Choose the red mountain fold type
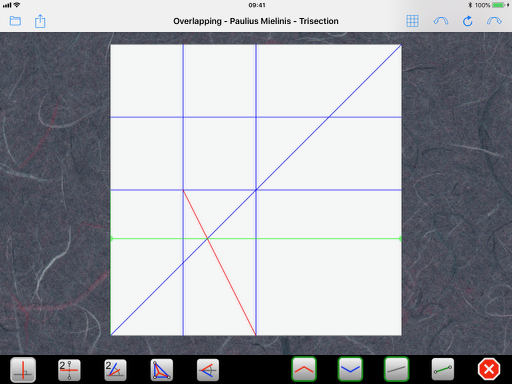Screen dimensions: 512x384 click(304, 369)
